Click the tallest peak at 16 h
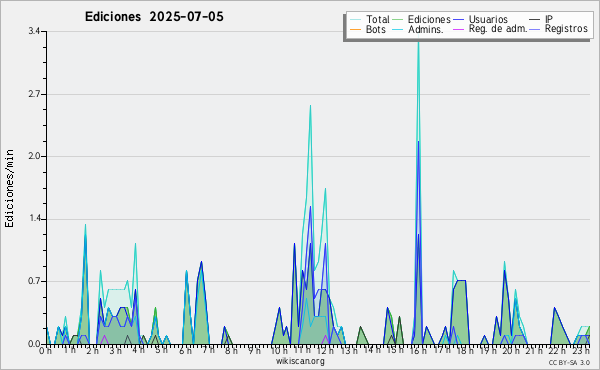Screen dimensions: 600x370 [418, 42]
